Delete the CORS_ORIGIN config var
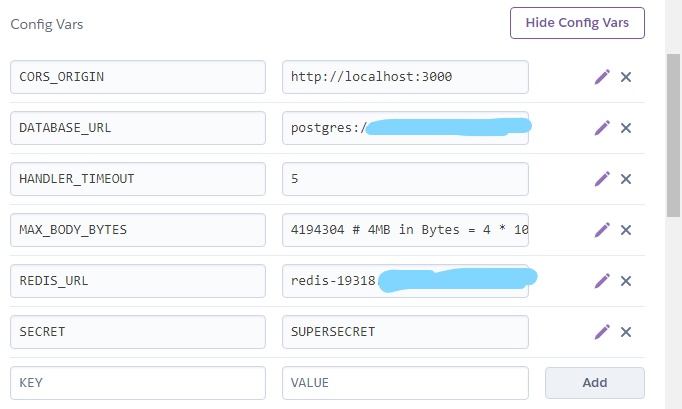 tap(626, 77)
